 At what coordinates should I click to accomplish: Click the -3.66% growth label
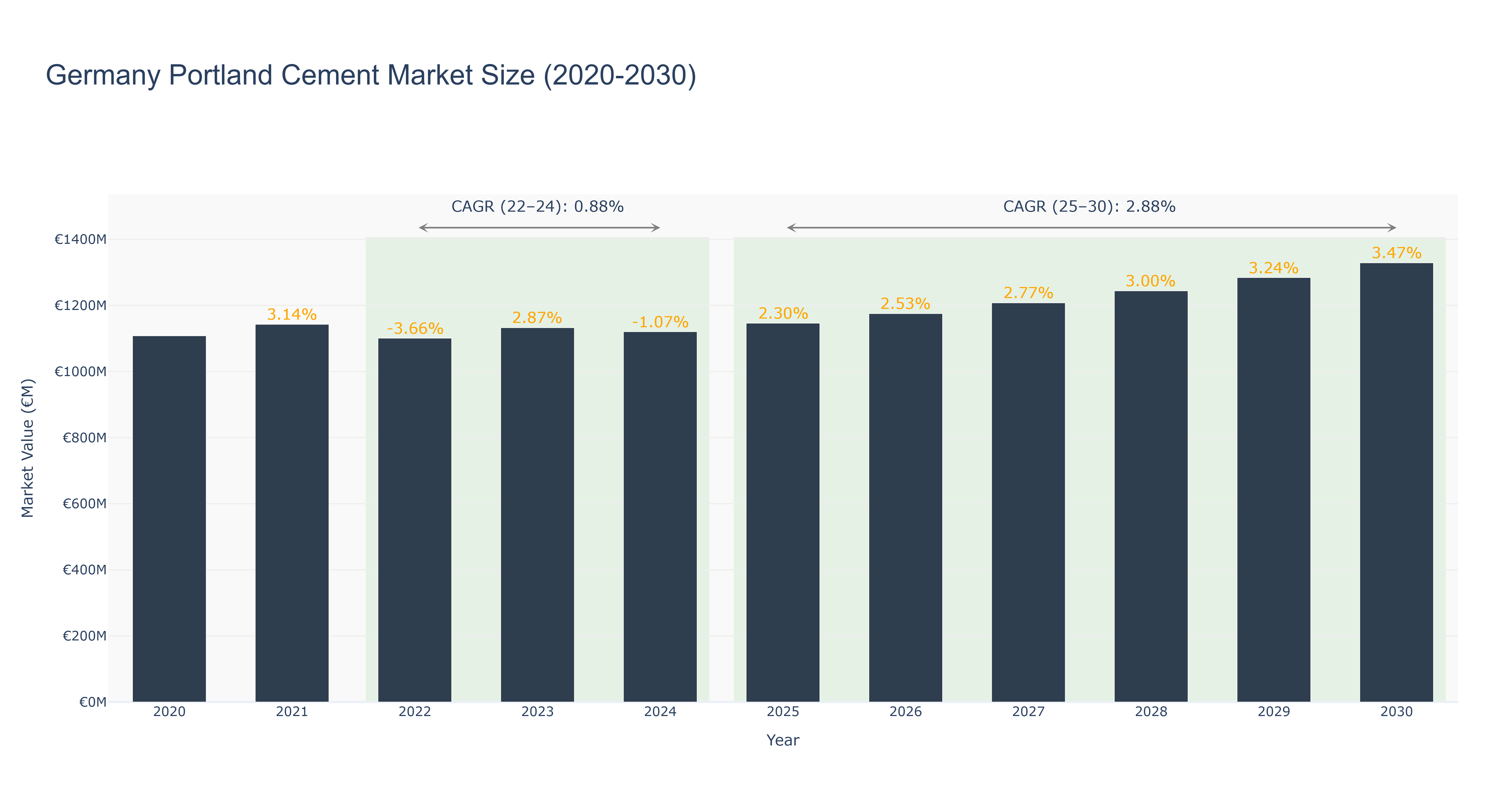coord(415,329)
